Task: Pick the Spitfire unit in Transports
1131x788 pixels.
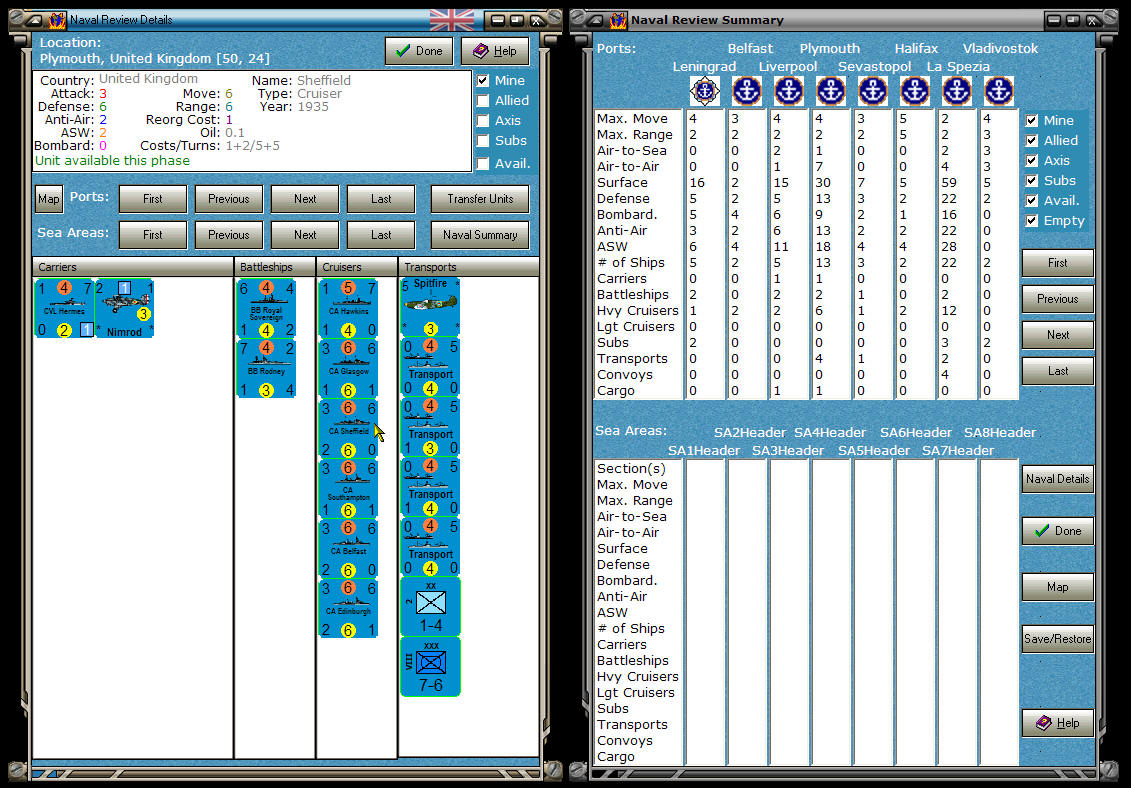Action: 431,308
